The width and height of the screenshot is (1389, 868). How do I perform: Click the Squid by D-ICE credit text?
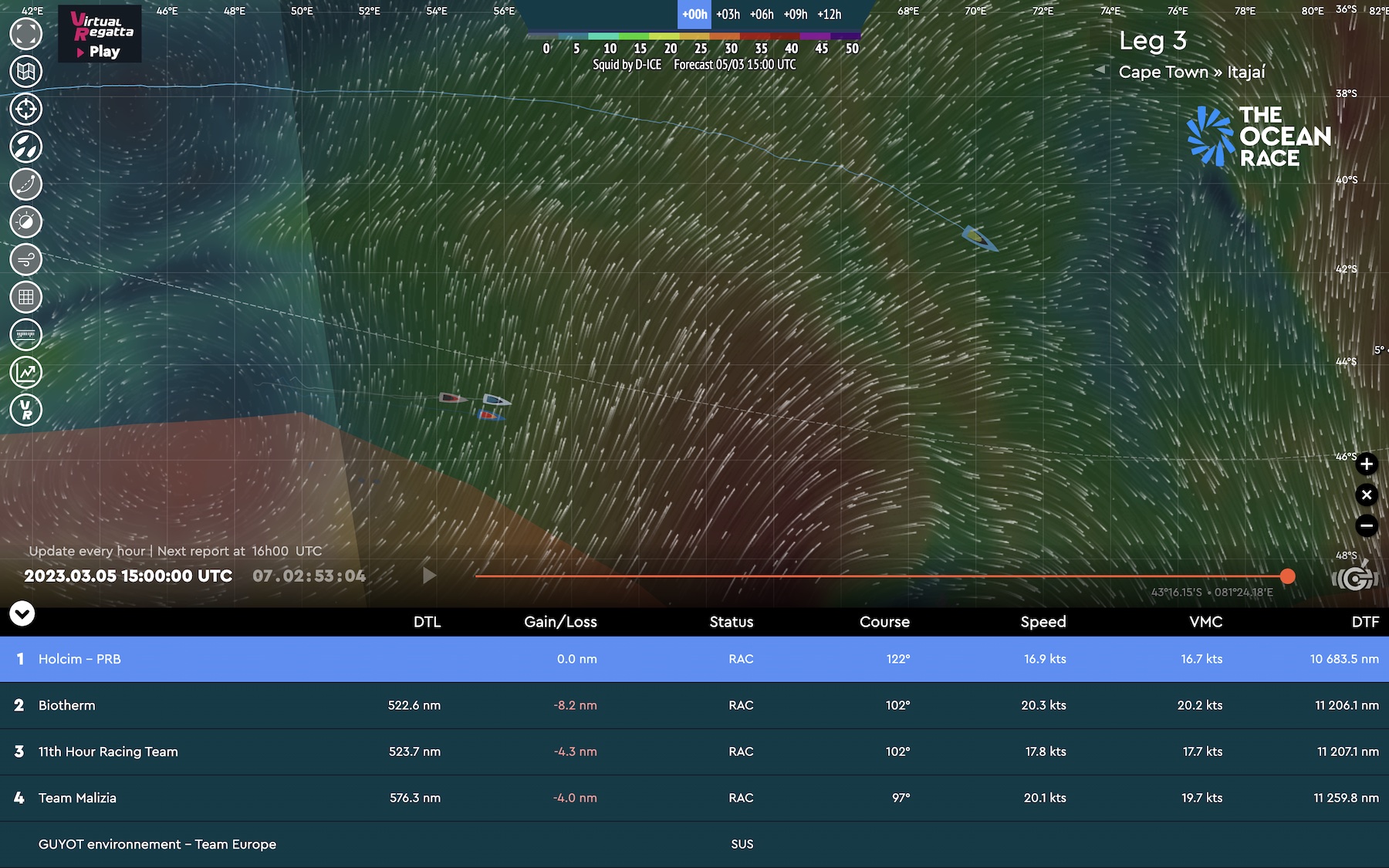click(x=627, y=65)
